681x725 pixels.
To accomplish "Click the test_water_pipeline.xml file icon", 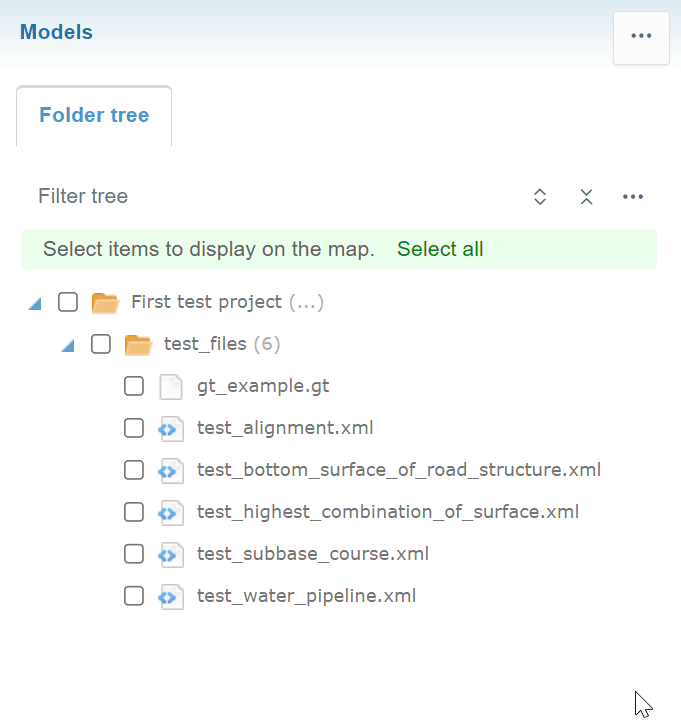I will [171, 596].
